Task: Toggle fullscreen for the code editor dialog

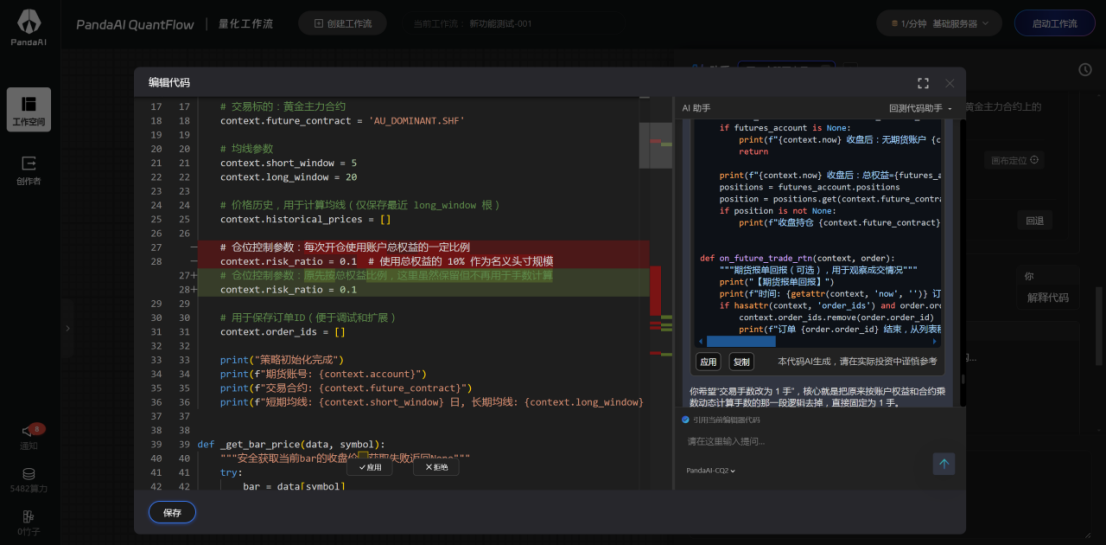Action: [x=923, y=83]
